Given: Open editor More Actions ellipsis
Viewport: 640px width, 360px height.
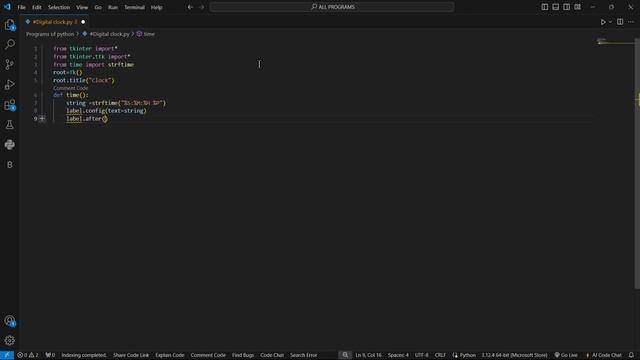Looking at the screenshot, I should (631, 22).
